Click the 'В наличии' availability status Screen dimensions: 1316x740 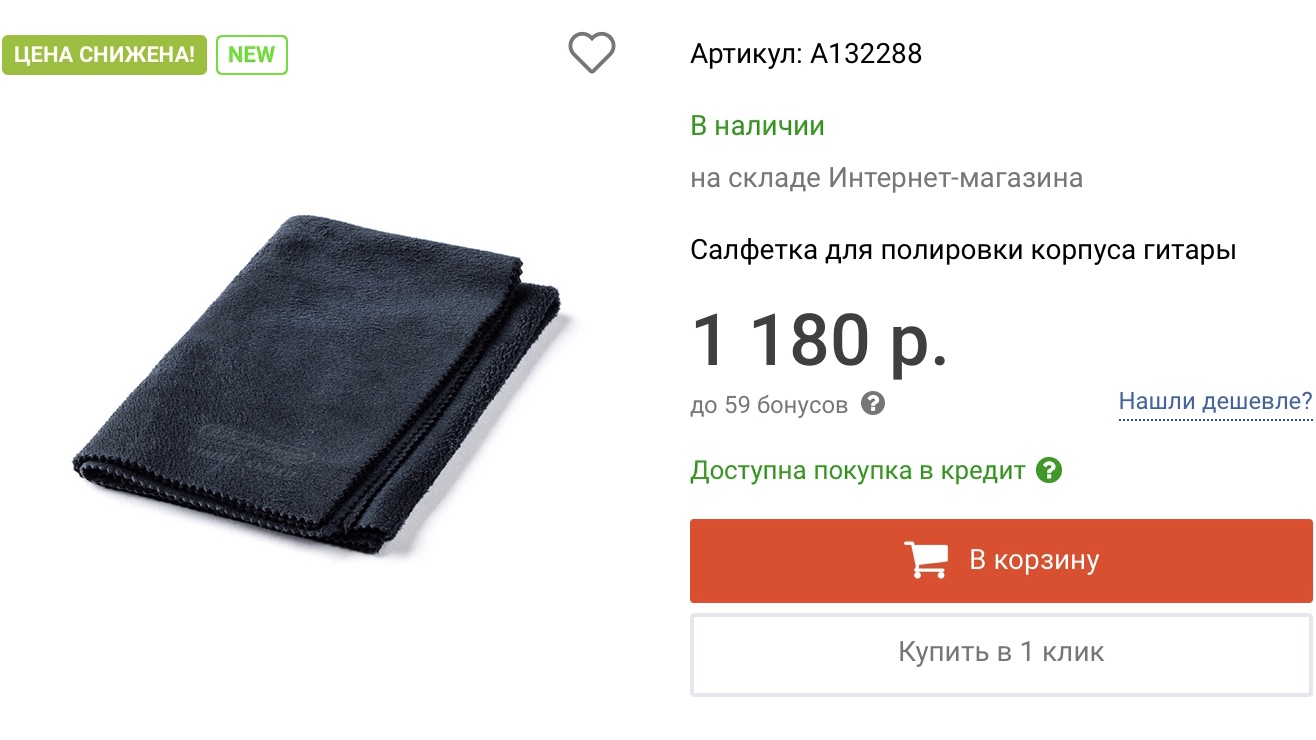pos(757,126)
